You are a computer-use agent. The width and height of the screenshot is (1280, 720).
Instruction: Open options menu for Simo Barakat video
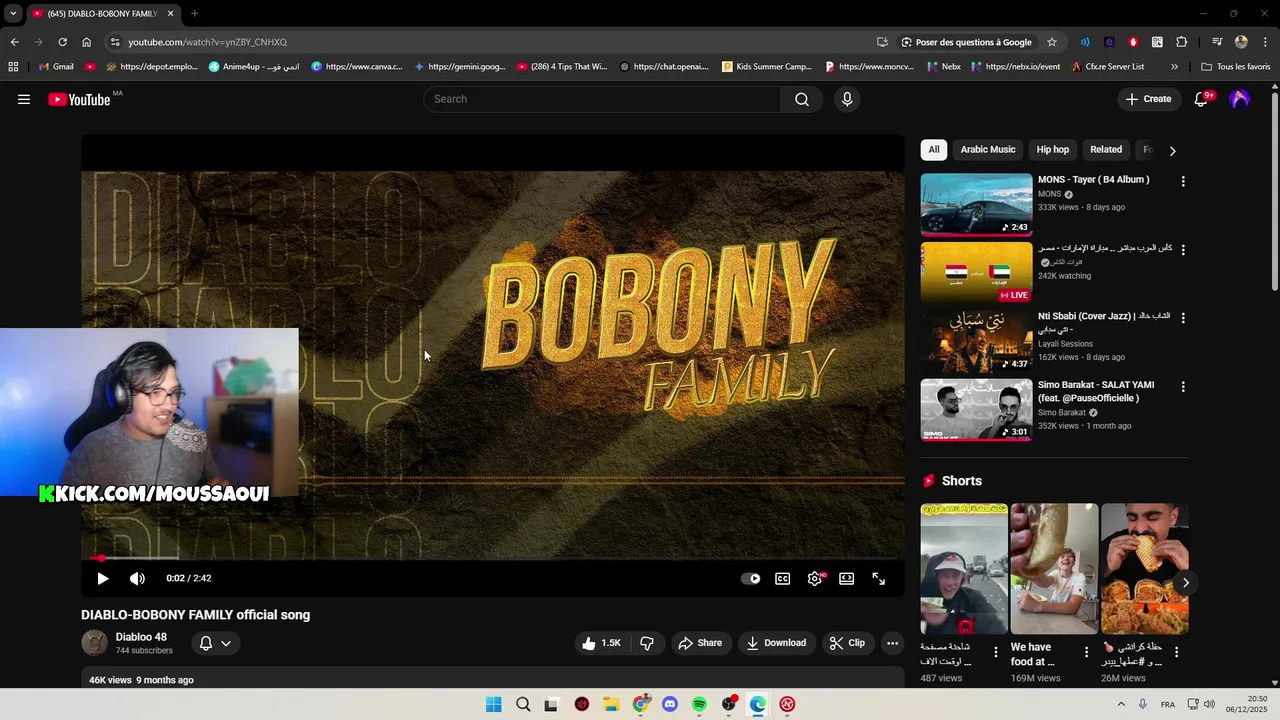1183,386
